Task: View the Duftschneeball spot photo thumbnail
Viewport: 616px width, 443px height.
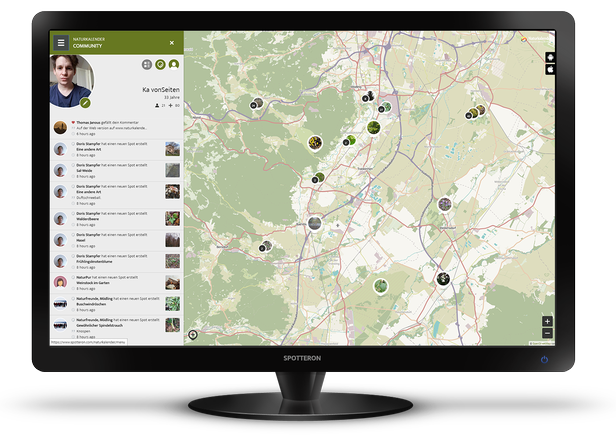Action: (x=172, y=192)
